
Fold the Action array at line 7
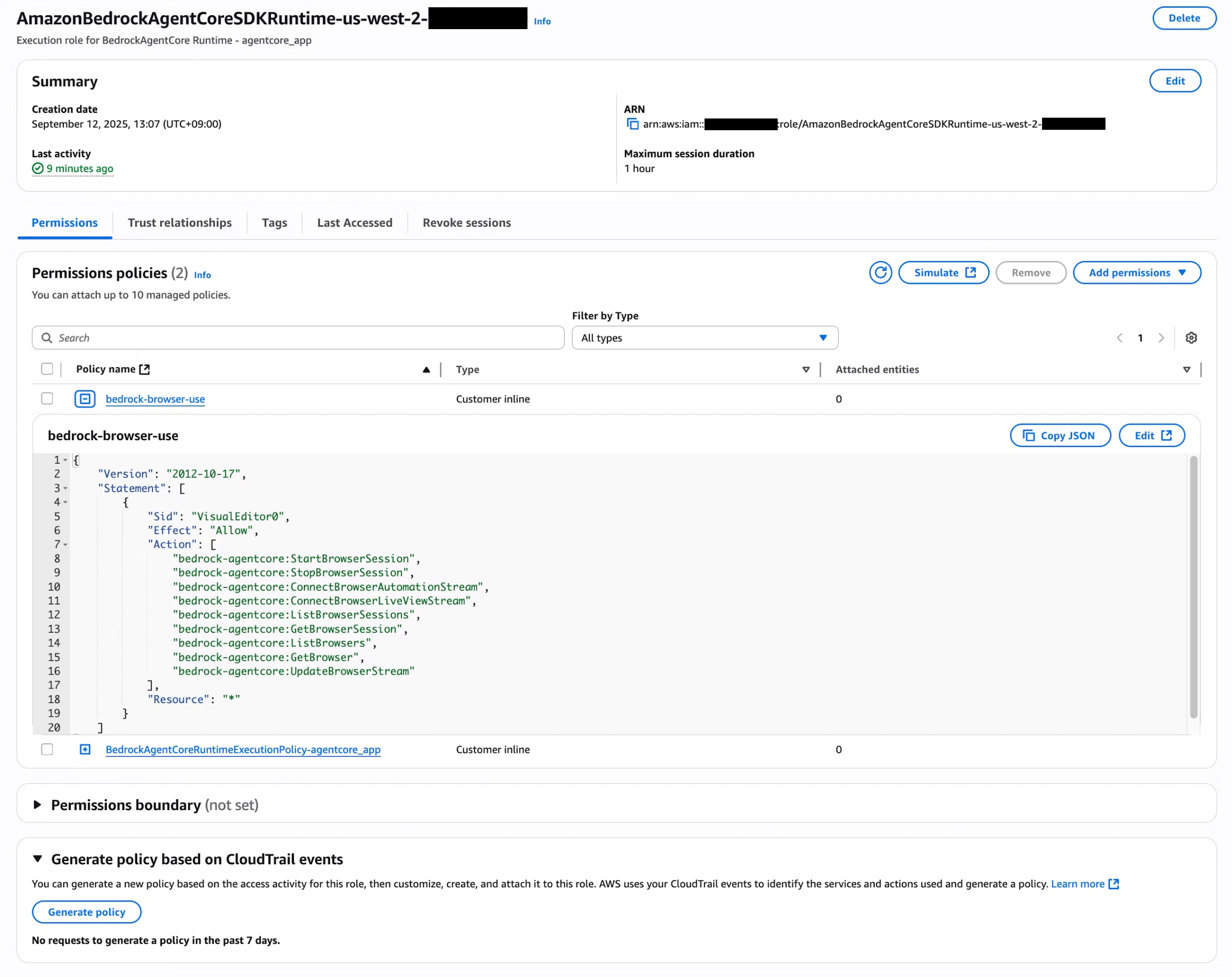[65, 545]
